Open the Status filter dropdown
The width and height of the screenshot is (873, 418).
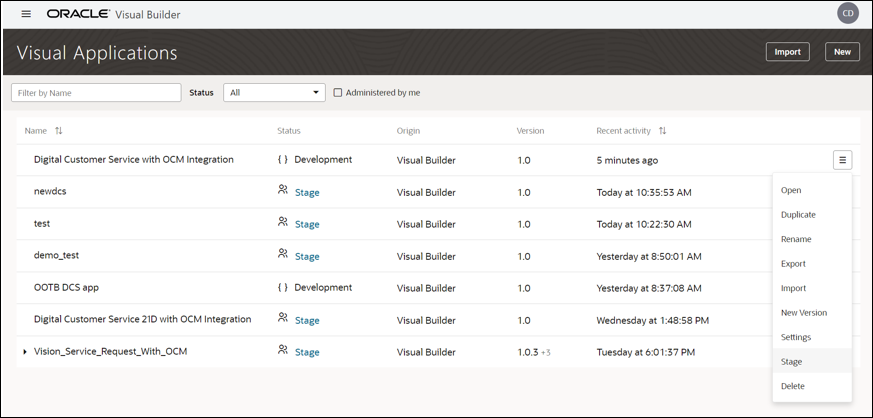point(274,93)
